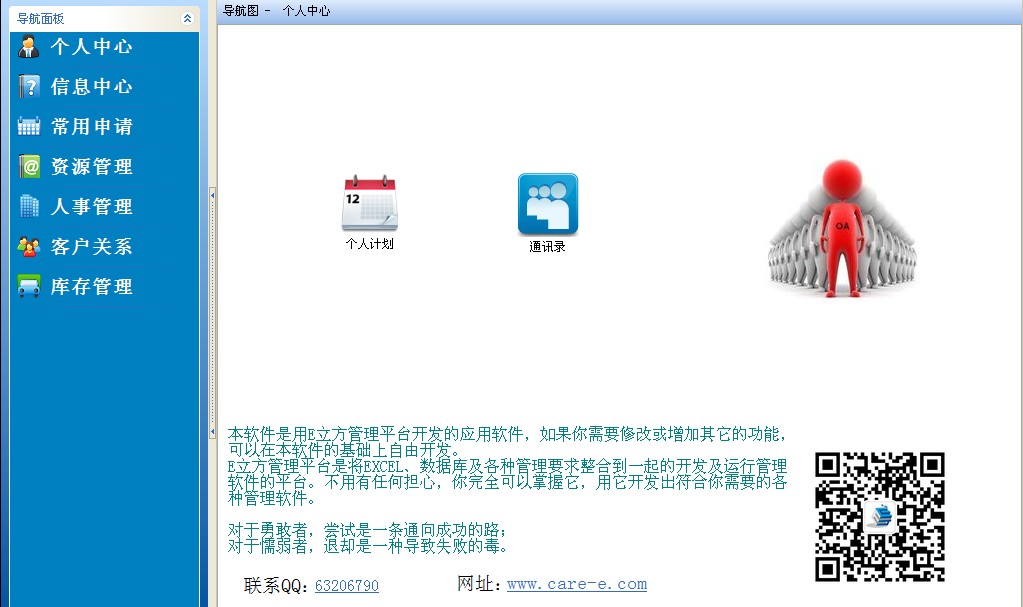Select 信息中心 in the navigation panel
The height and width of the screenshot is (607, 1023).
91,86
